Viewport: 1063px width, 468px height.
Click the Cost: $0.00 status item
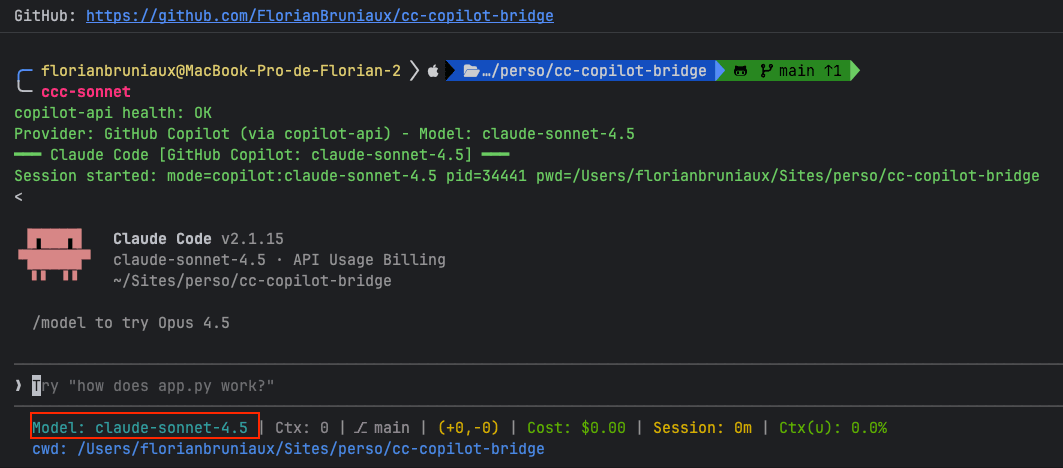click(576, 428)
